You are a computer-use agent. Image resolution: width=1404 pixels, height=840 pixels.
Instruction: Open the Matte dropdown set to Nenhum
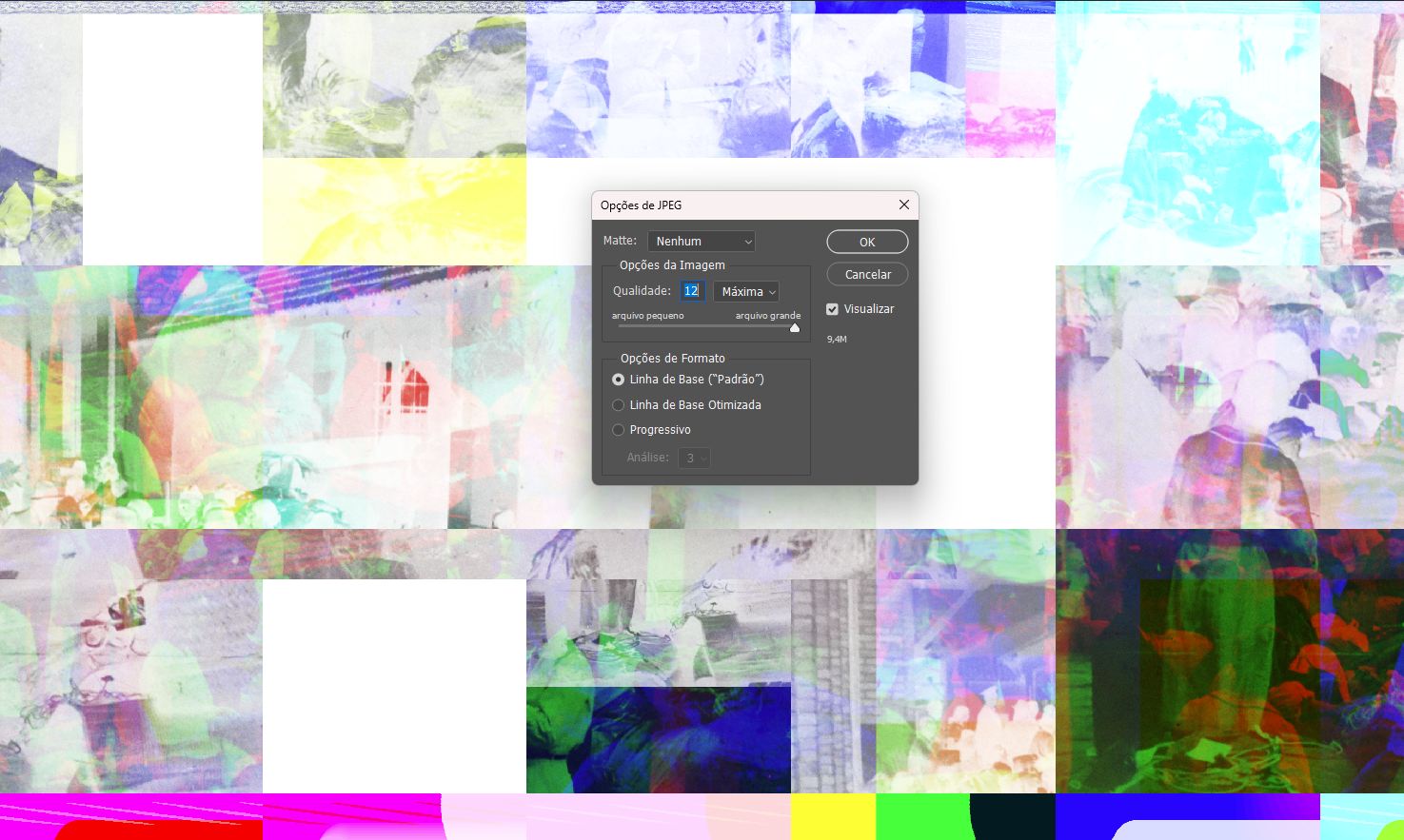pyautogui.click(x=702, y=242)
